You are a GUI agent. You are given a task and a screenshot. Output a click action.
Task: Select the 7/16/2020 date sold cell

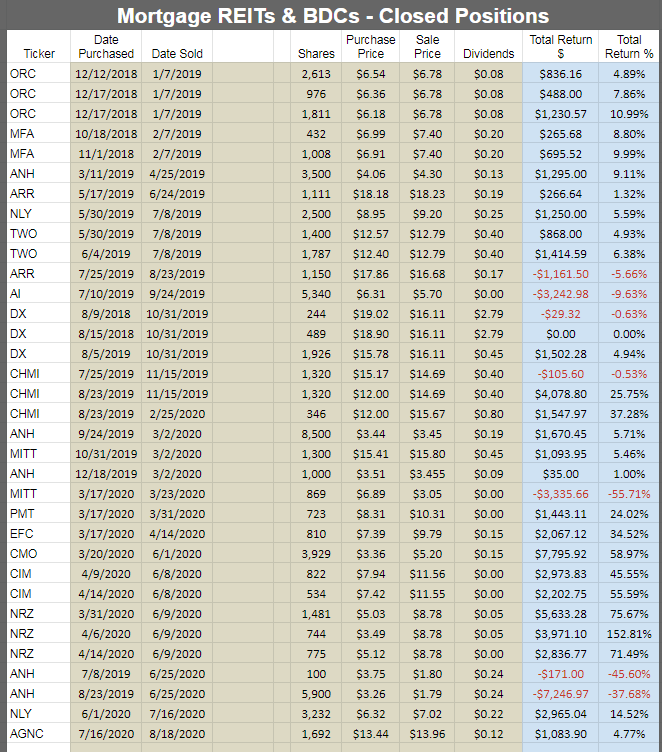[177, 714]
